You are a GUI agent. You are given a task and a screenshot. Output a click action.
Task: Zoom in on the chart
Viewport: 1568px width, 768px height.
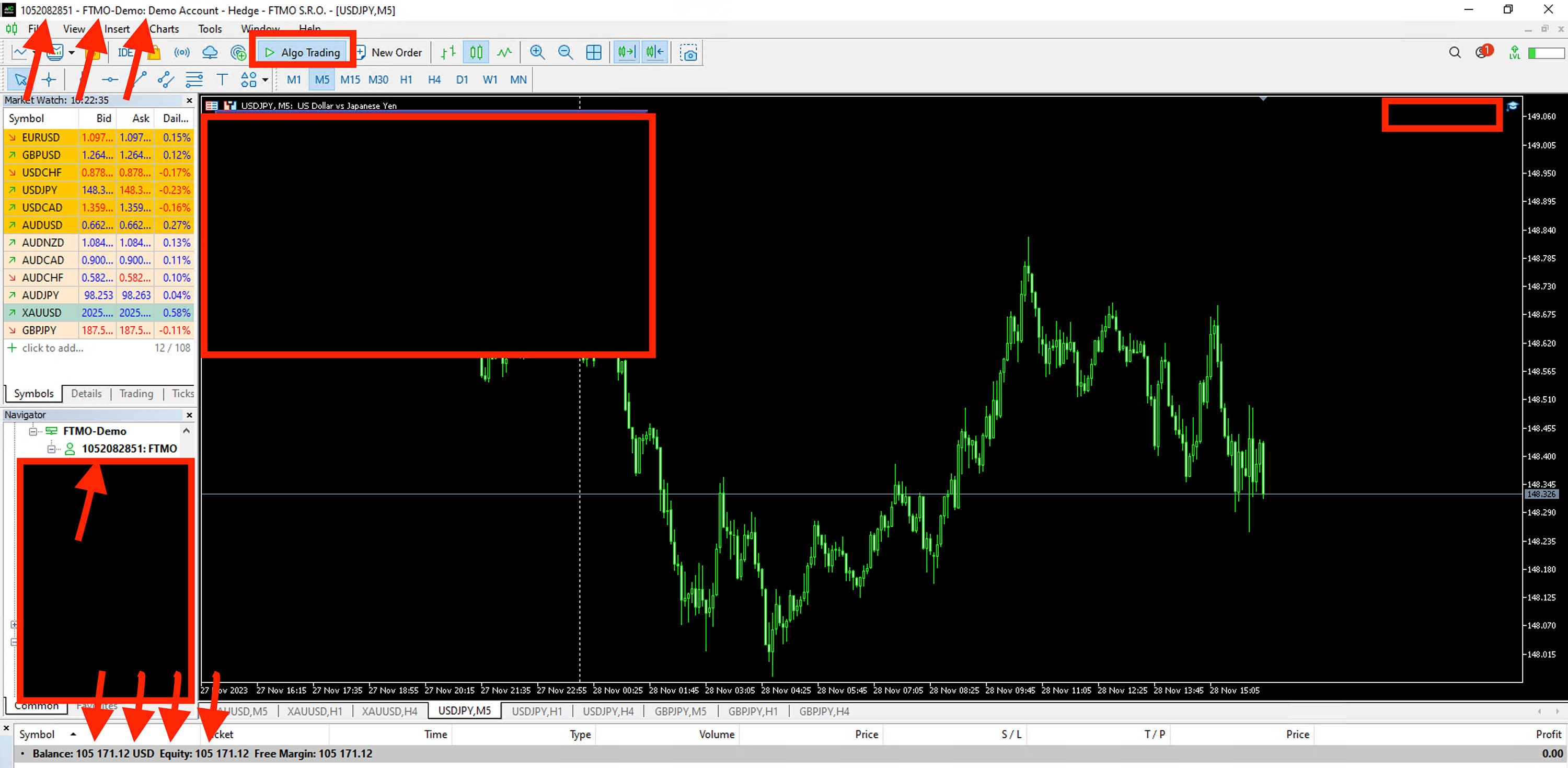[537, 52]
